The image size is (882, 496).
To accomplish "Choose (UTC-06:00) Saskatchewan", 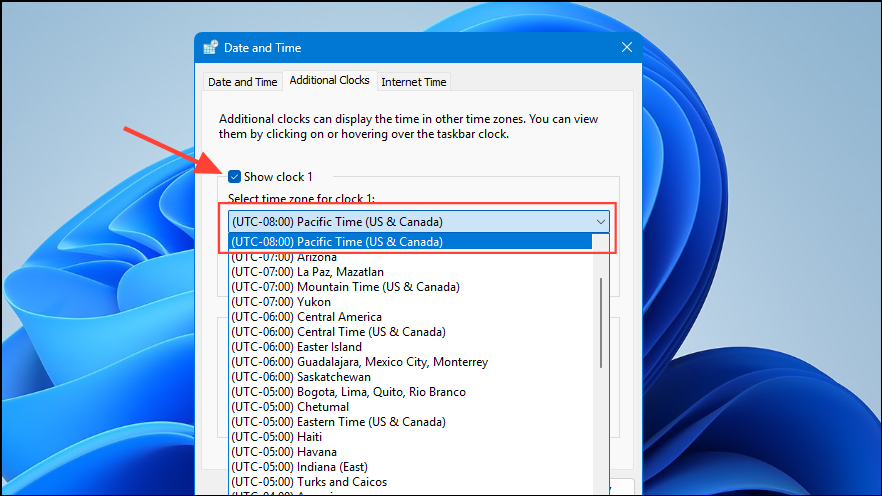I will (x=411, y=377).
